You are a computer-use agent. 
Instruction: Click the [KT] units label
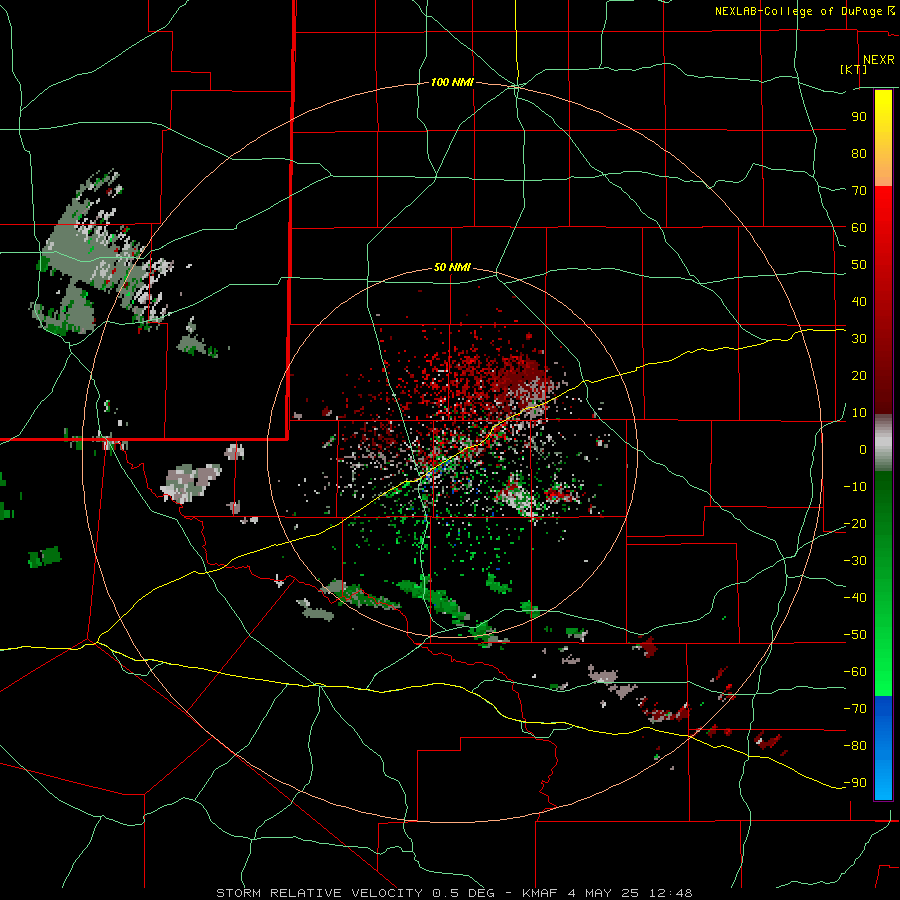(853, 69)
